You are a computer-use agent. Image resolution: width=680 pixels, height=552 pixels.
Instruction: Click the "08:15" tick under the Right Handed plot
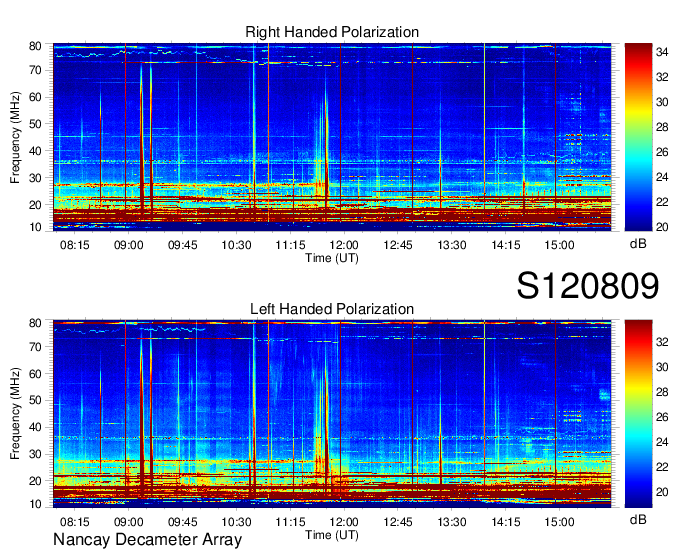pyautogui.click(x=75, y=245)
